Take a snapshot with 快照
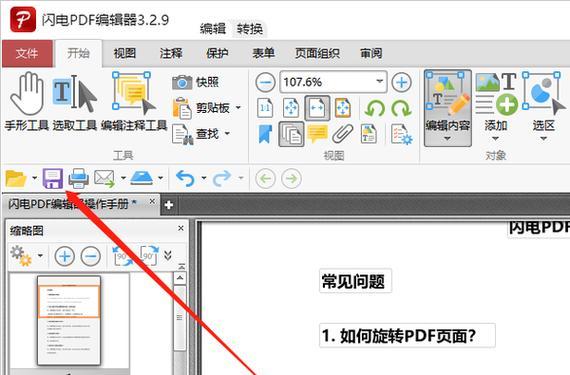 pyautogui.click(x=196, y=82)
